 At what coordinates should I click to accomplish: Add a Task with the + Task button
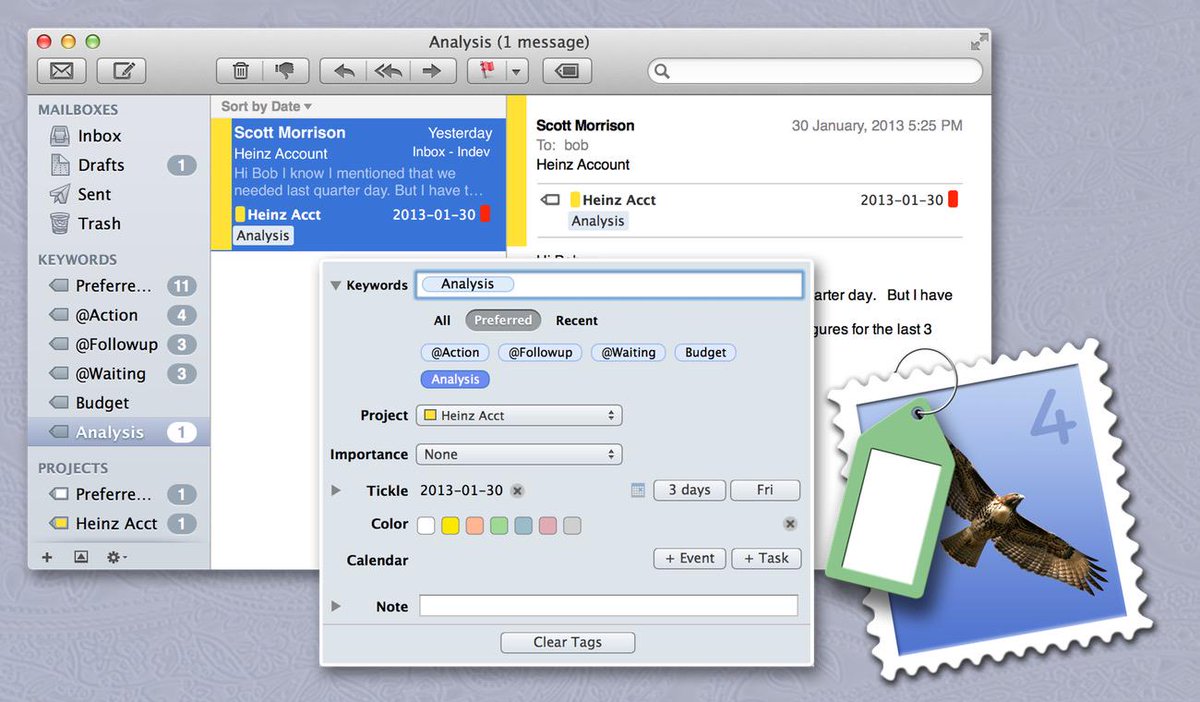coord(766,558)
